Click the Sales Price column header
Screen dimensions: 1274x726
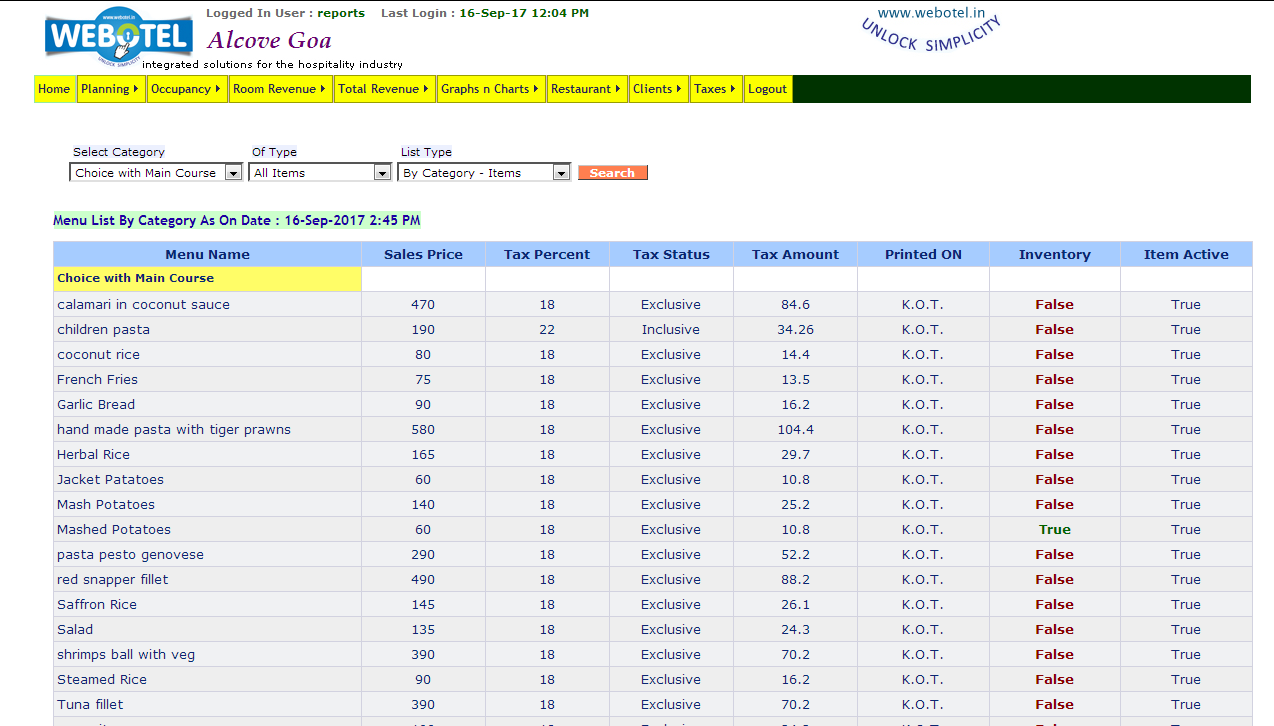point(423,254)
